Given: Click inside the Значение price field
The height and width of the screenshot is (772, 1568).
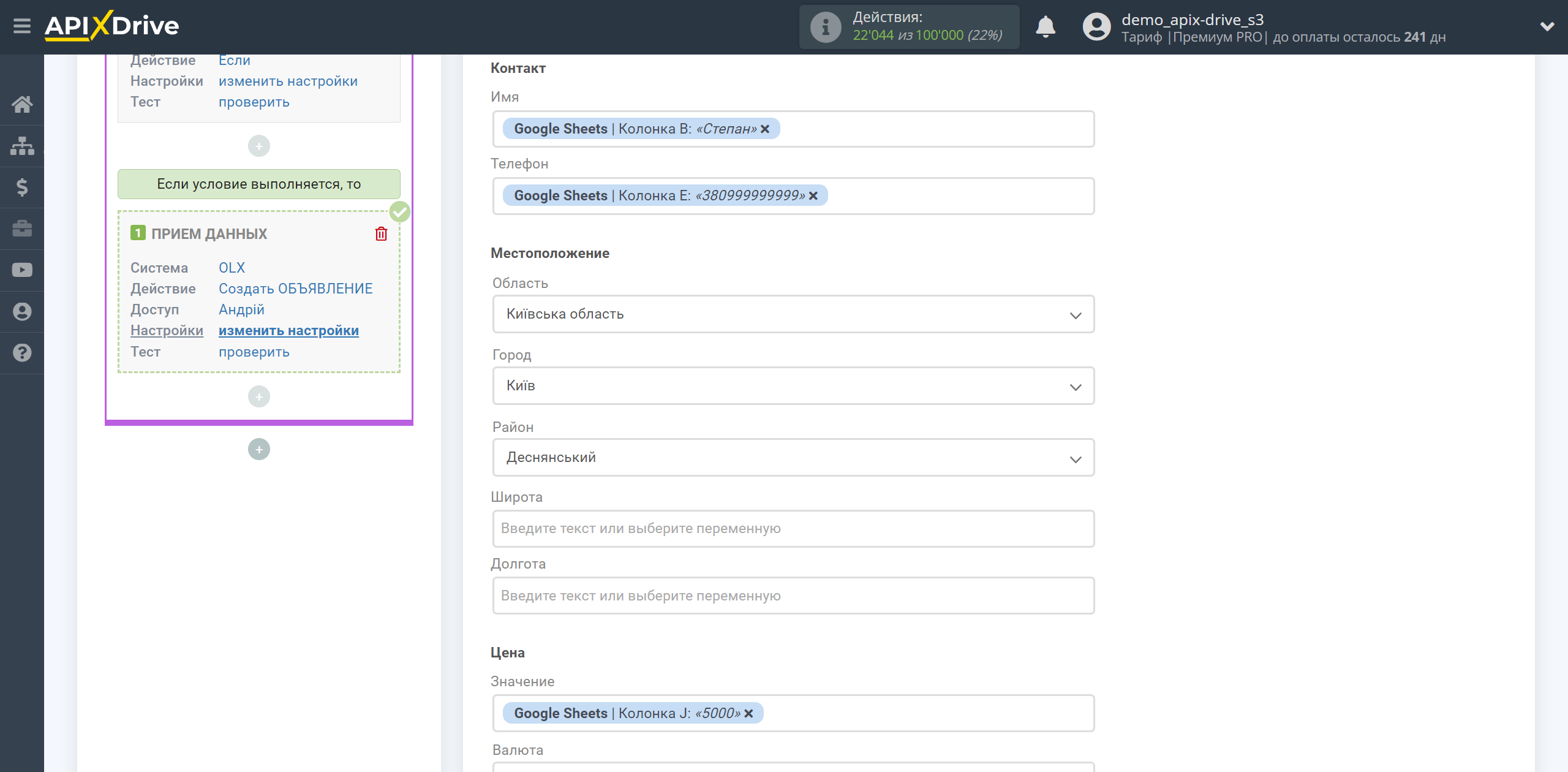Looking at the screenshot, I should point(793,713).
